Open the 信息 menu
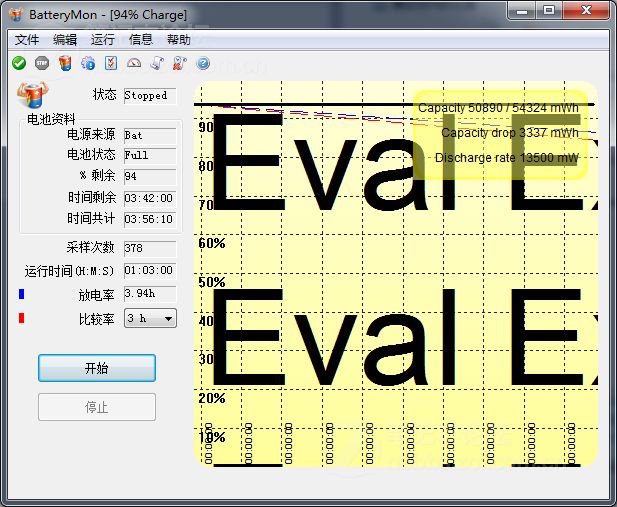Viewport: 617px width, 507px height. (140, 40)
